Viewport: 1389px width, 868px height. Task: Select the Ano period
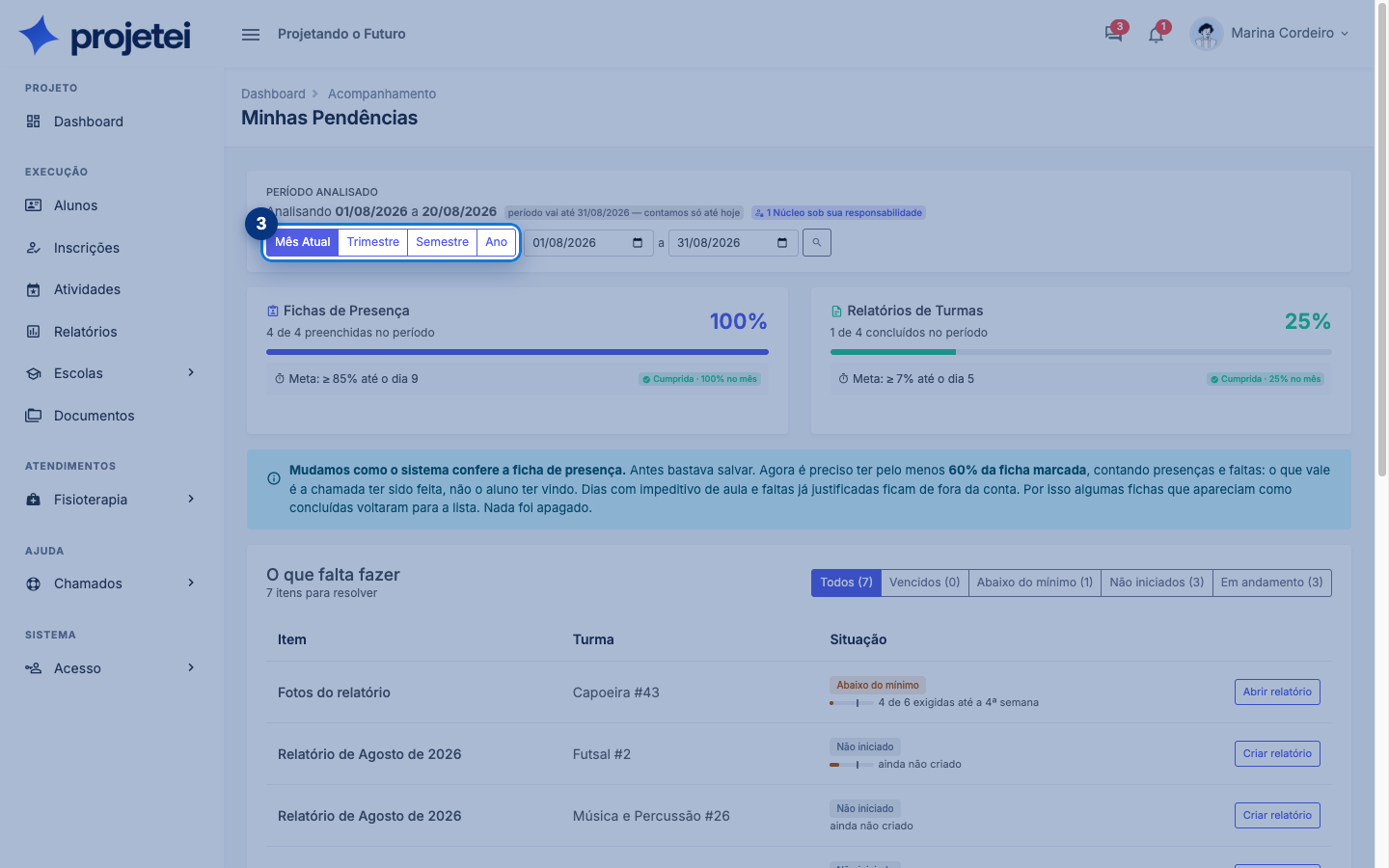497,242
